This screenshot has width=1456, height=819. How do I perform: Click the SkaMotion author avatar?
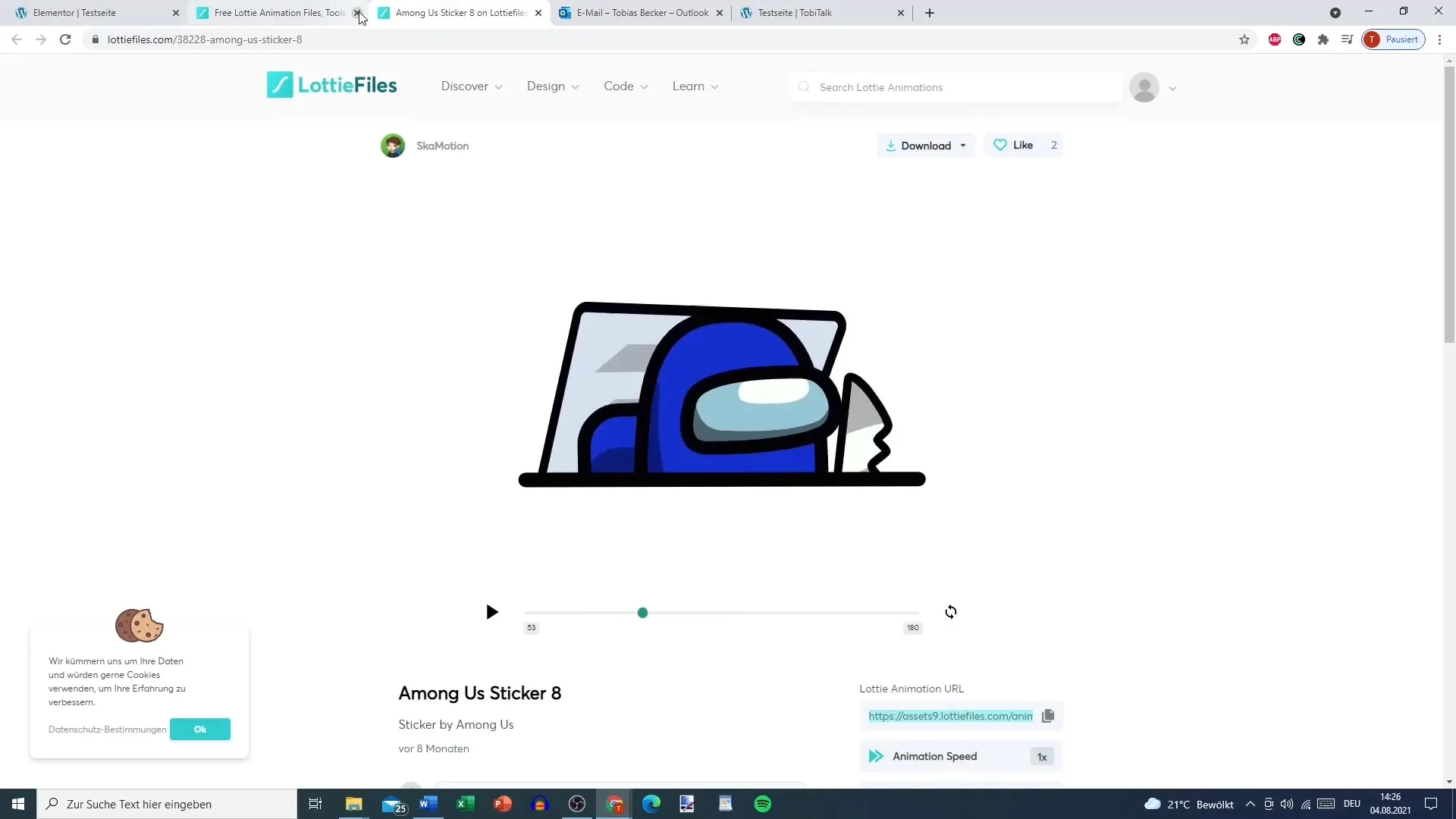coord(393,146)
